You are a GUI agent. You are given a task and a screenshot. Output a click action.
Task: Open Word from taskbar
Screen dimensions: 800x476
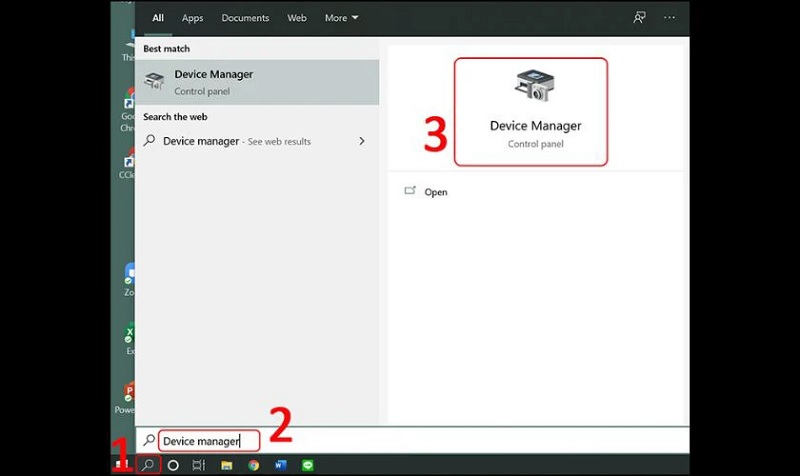pos(281,465)
